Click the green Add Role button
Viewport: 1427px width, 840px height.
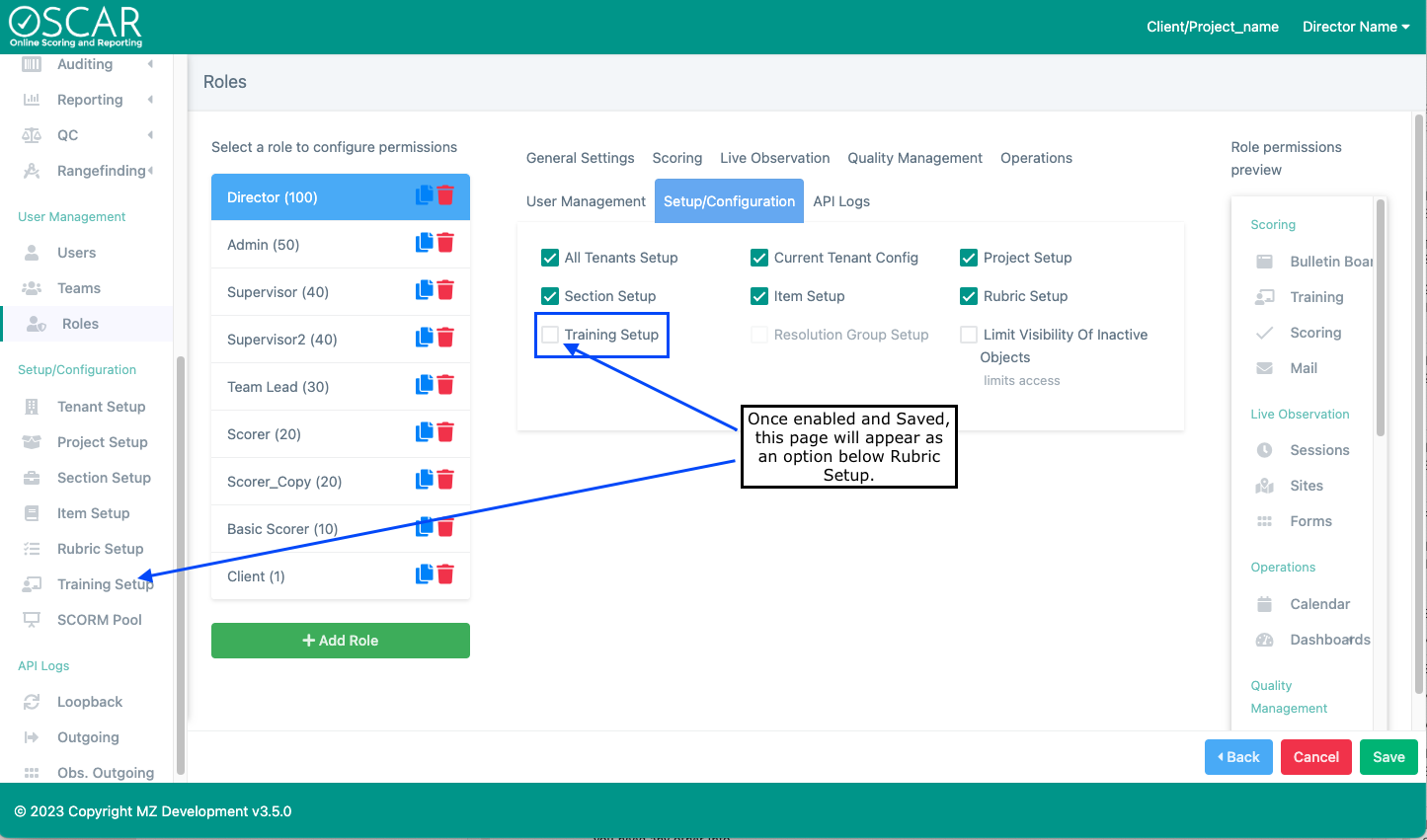340,641
